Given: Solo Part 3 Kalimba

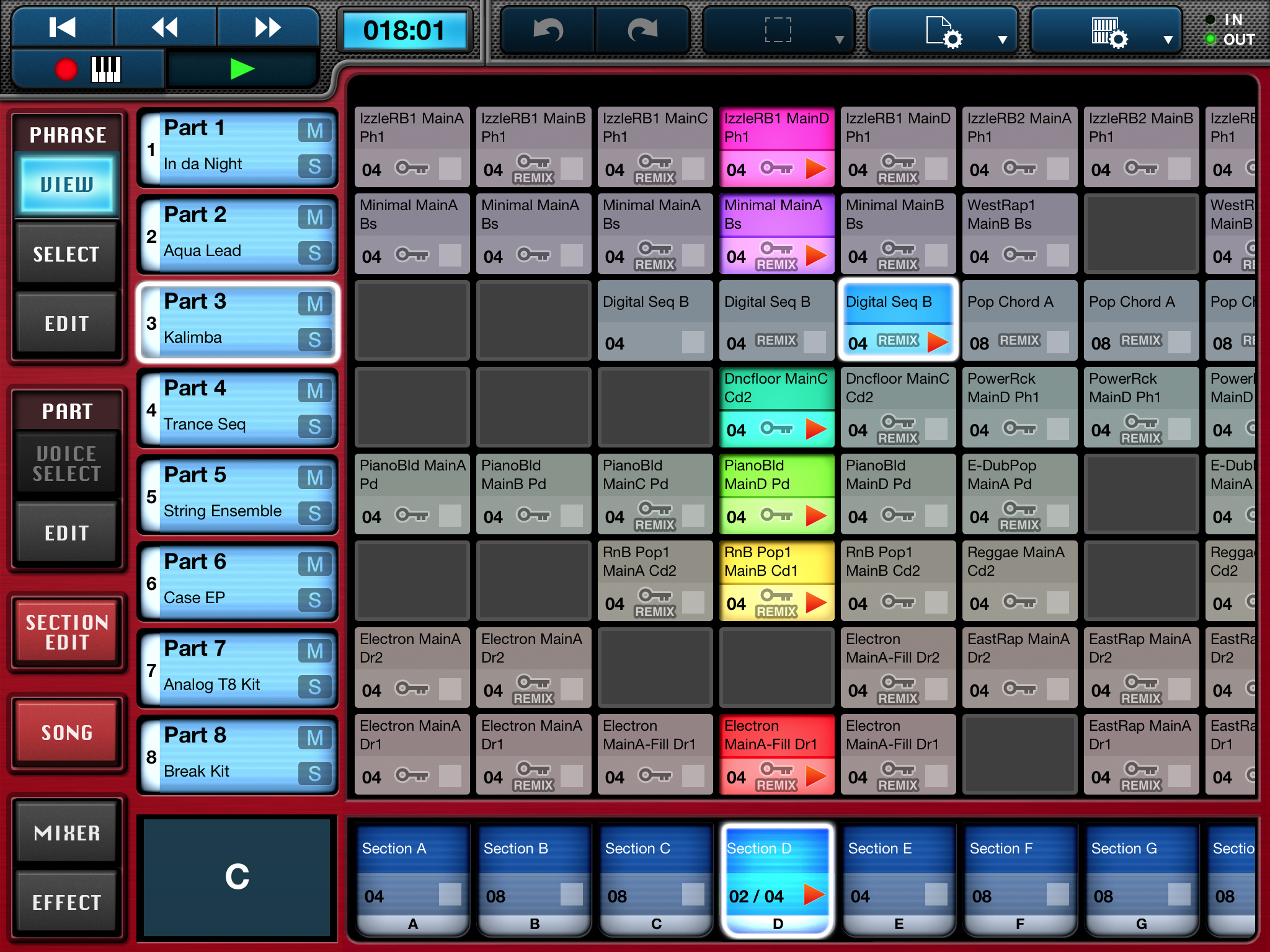Looking at the screenshot, I should [x=315, y=340].
